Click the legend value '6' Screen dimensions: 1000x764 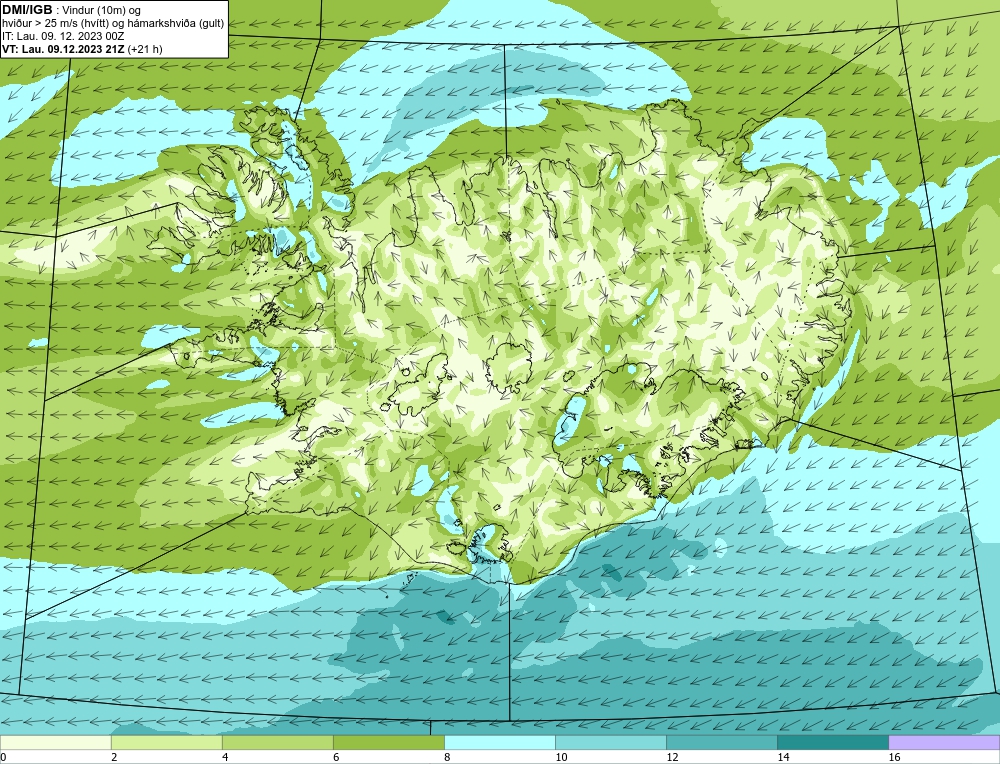[x=336, y=757]
